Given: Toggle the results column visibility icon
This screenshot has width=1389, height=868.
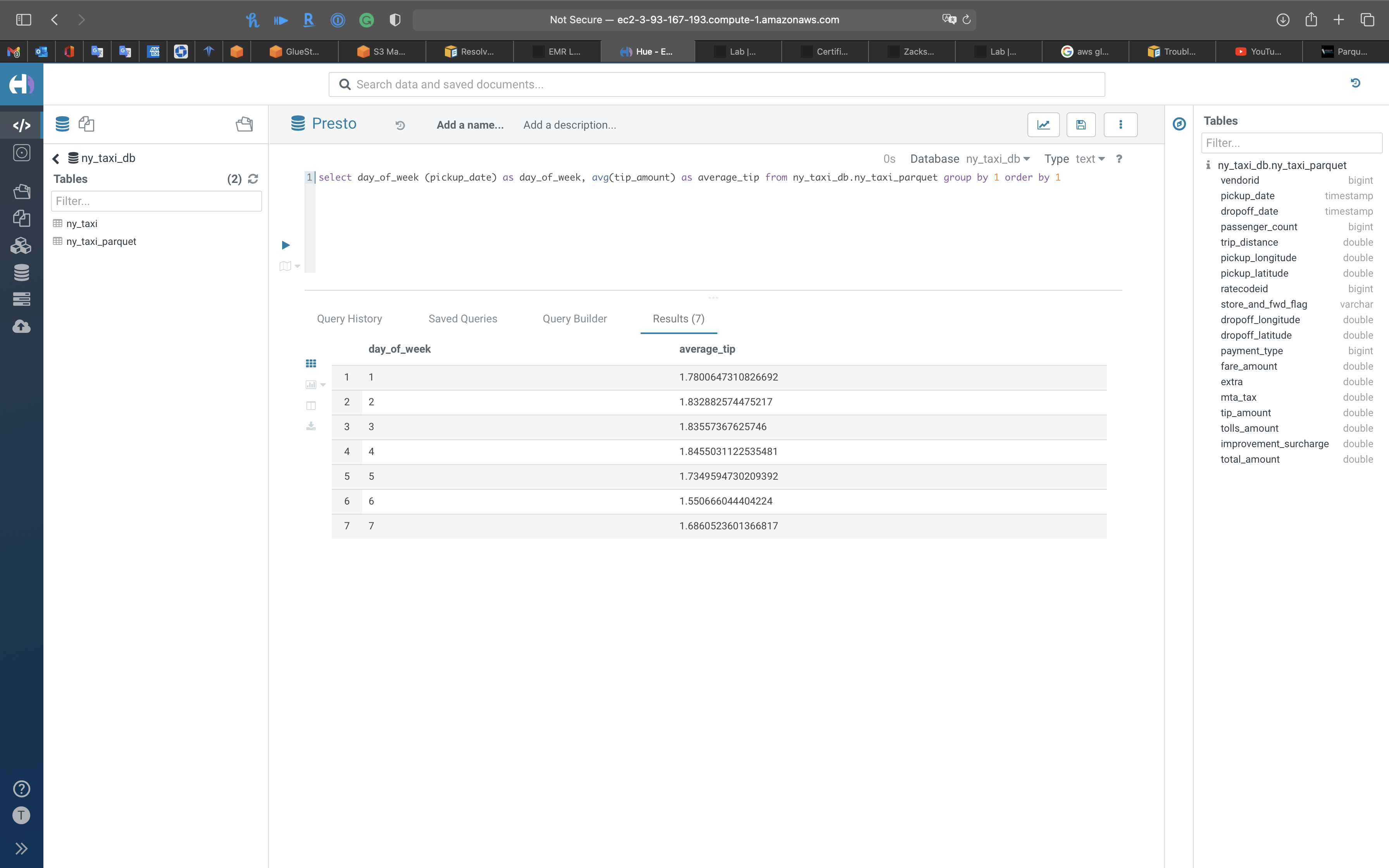Looking at the screenshot, I should tap(311, 406).
